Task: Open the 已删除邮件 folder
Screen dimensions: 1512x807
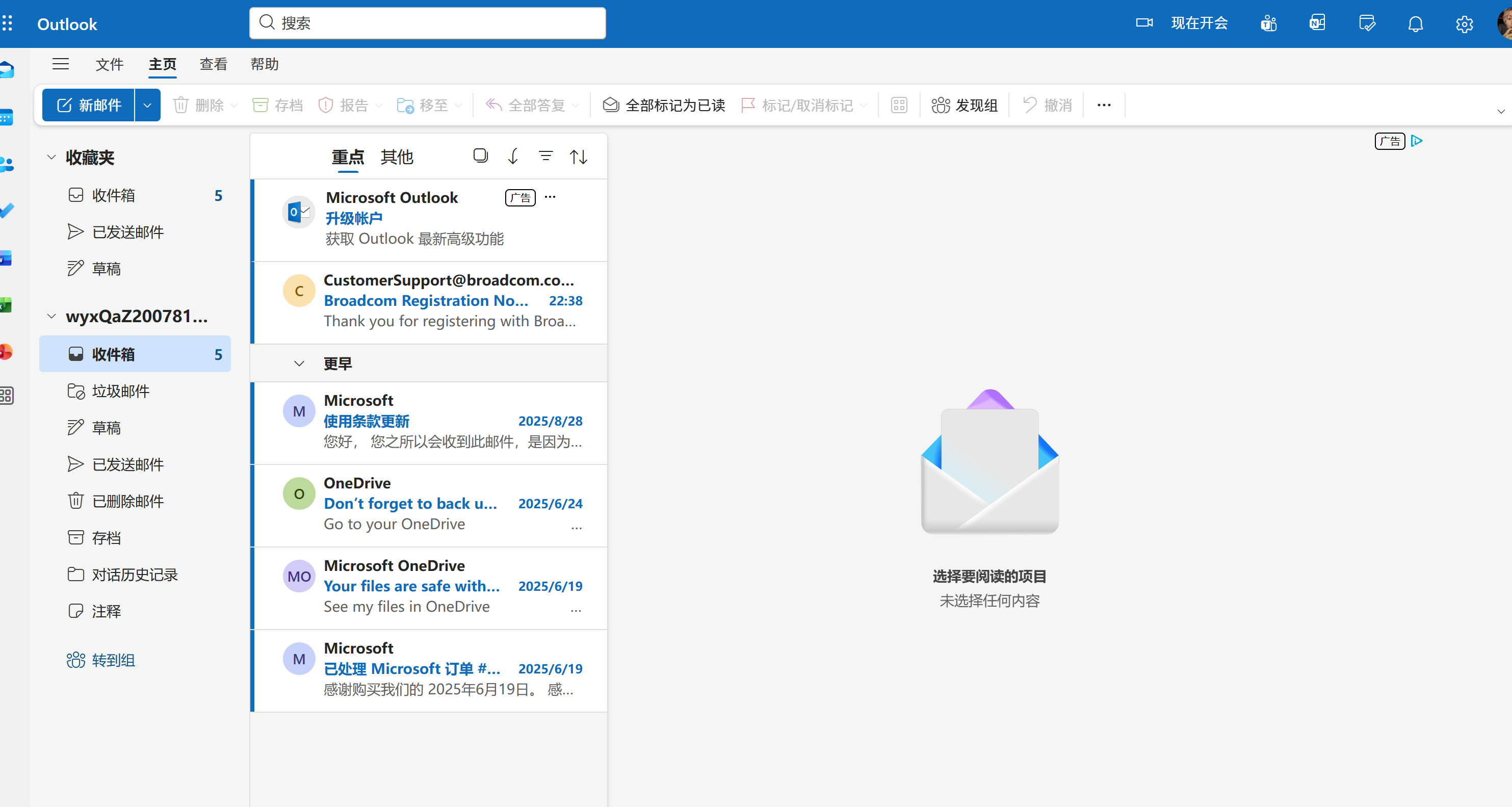Action: pos(135,501)
